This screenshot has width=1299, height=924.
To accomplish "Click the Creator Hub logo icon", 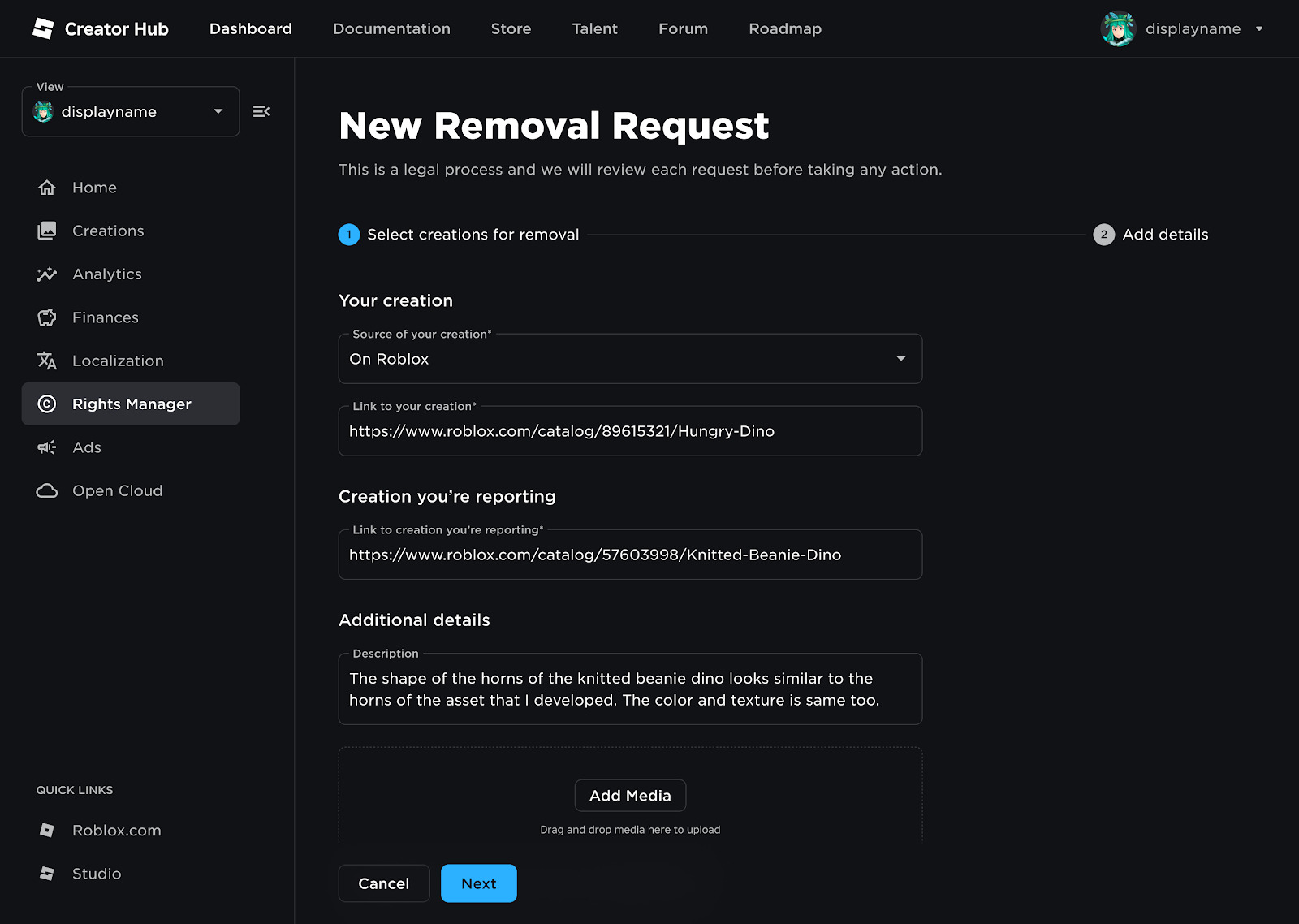I will [43, 28].
